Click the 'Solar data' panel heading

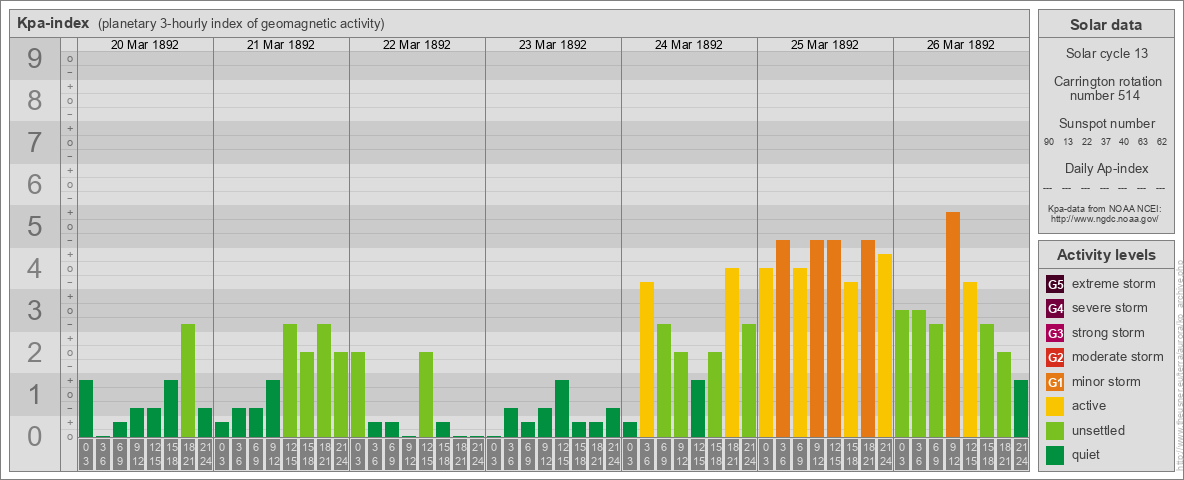(1105, 25)
